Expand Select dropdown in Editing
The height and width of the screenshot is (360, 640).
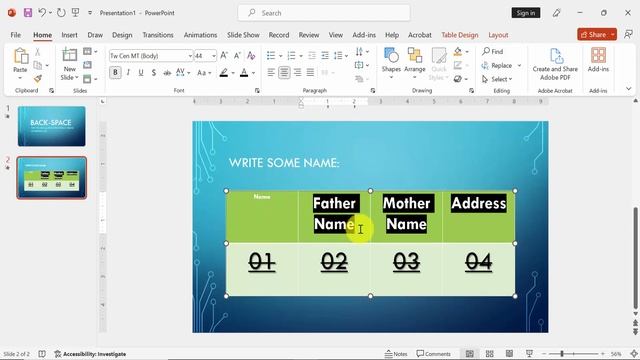[x=497, y=79]
